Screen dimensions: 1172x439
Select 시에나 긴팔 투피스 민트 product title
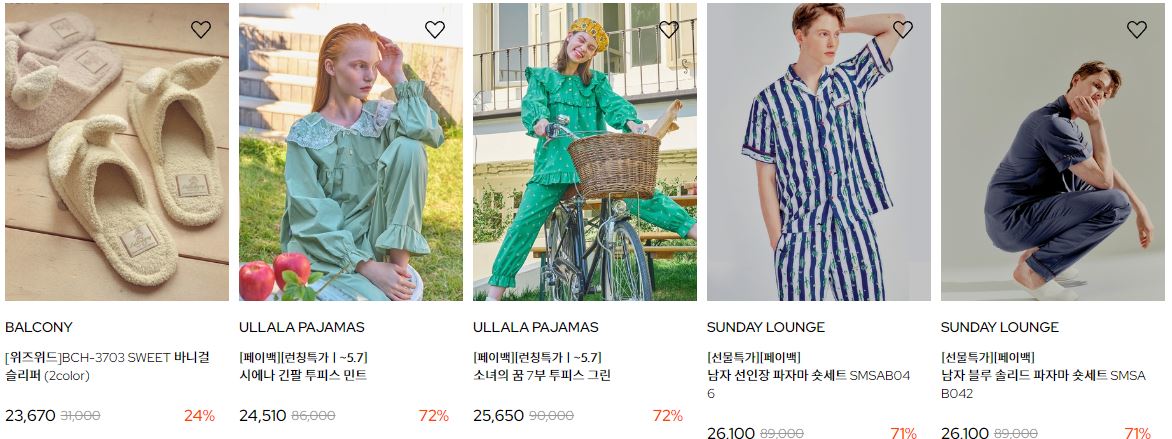coord(303,375)
